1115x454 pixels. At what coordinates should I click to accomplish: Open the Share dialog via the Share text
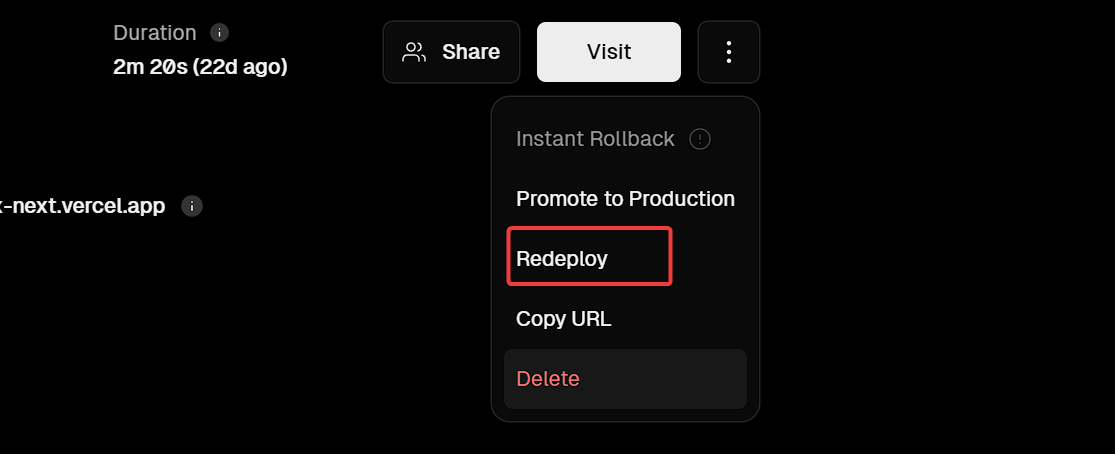pos(471,52)
